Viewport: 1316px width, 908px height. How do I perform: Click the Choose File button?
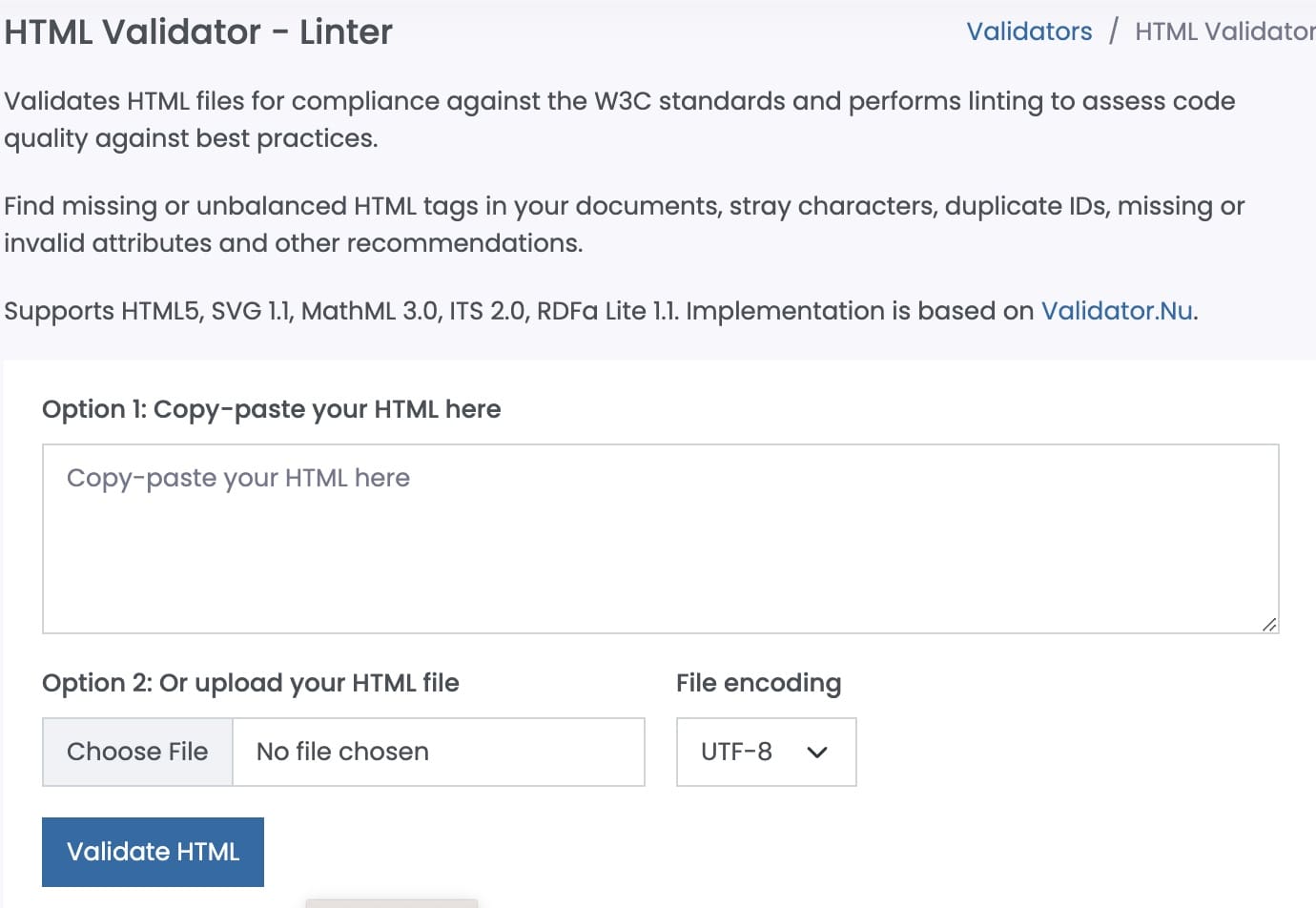coord(137,752)
